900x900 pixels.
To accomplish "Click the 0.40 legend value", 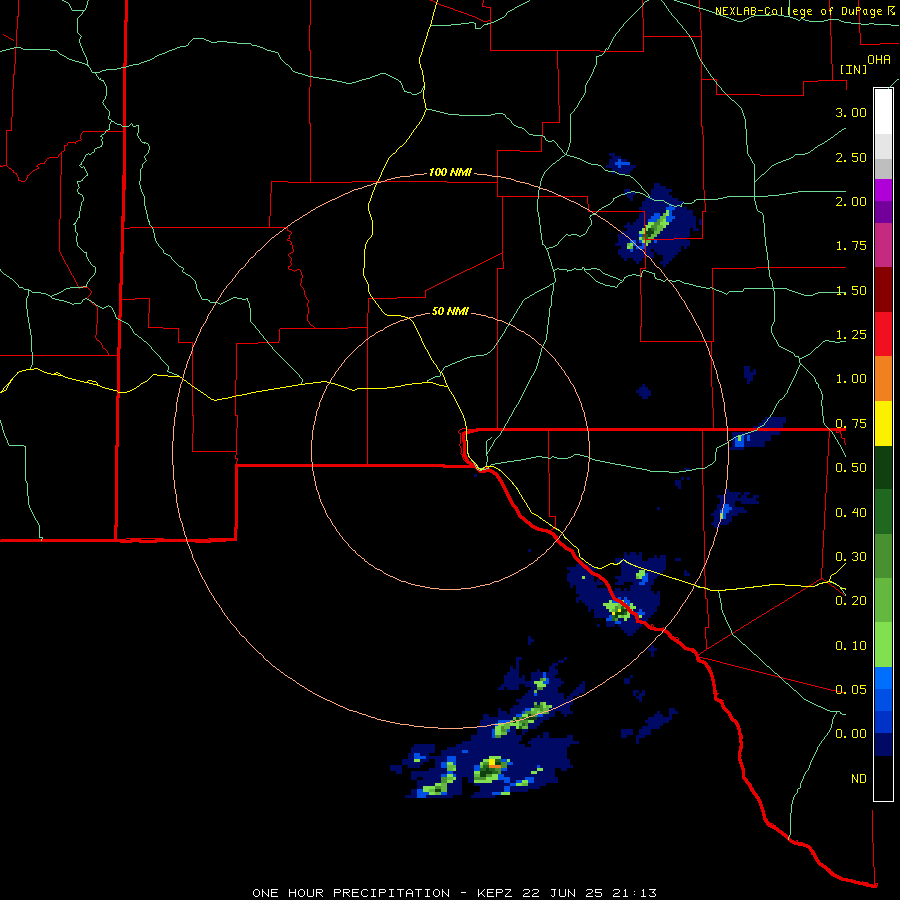I will (851, 512).
